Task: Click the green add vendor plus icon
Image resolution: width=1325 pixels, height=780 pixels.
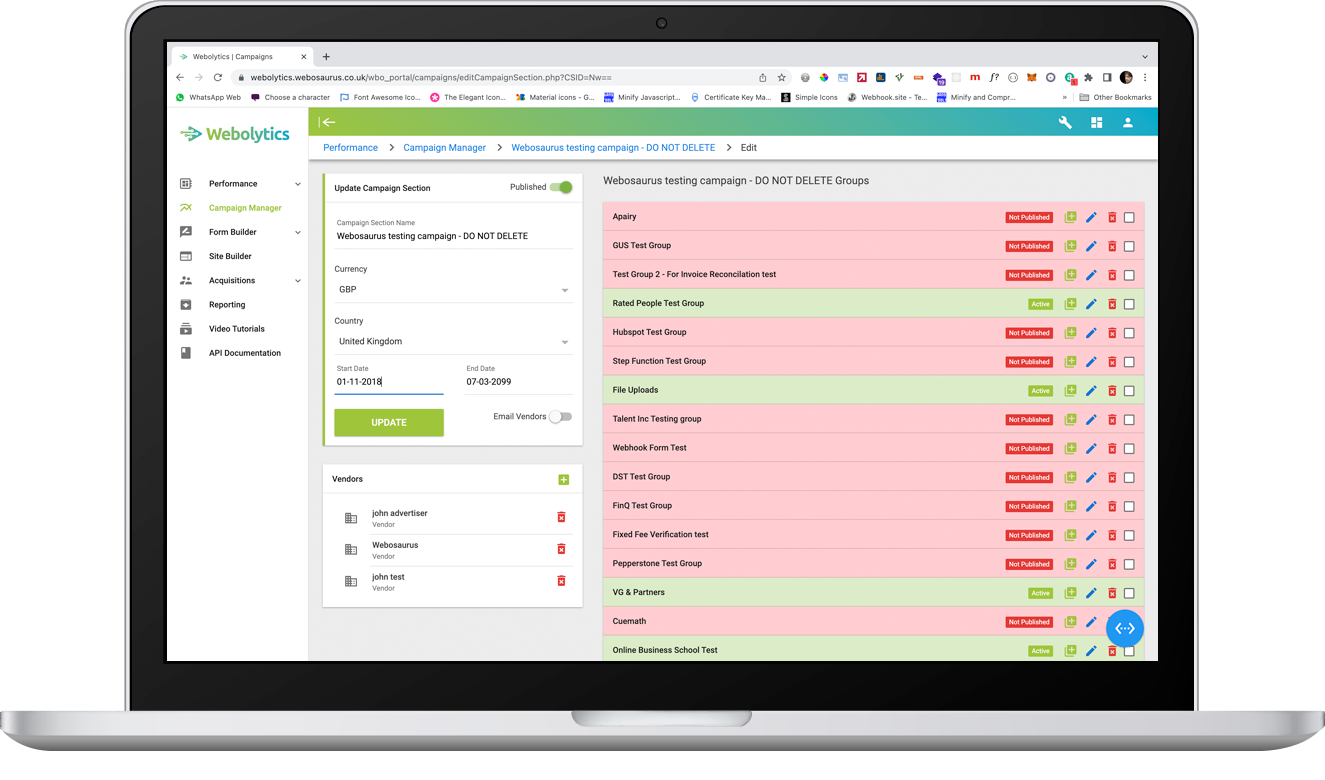Action: tap(563, 480)
